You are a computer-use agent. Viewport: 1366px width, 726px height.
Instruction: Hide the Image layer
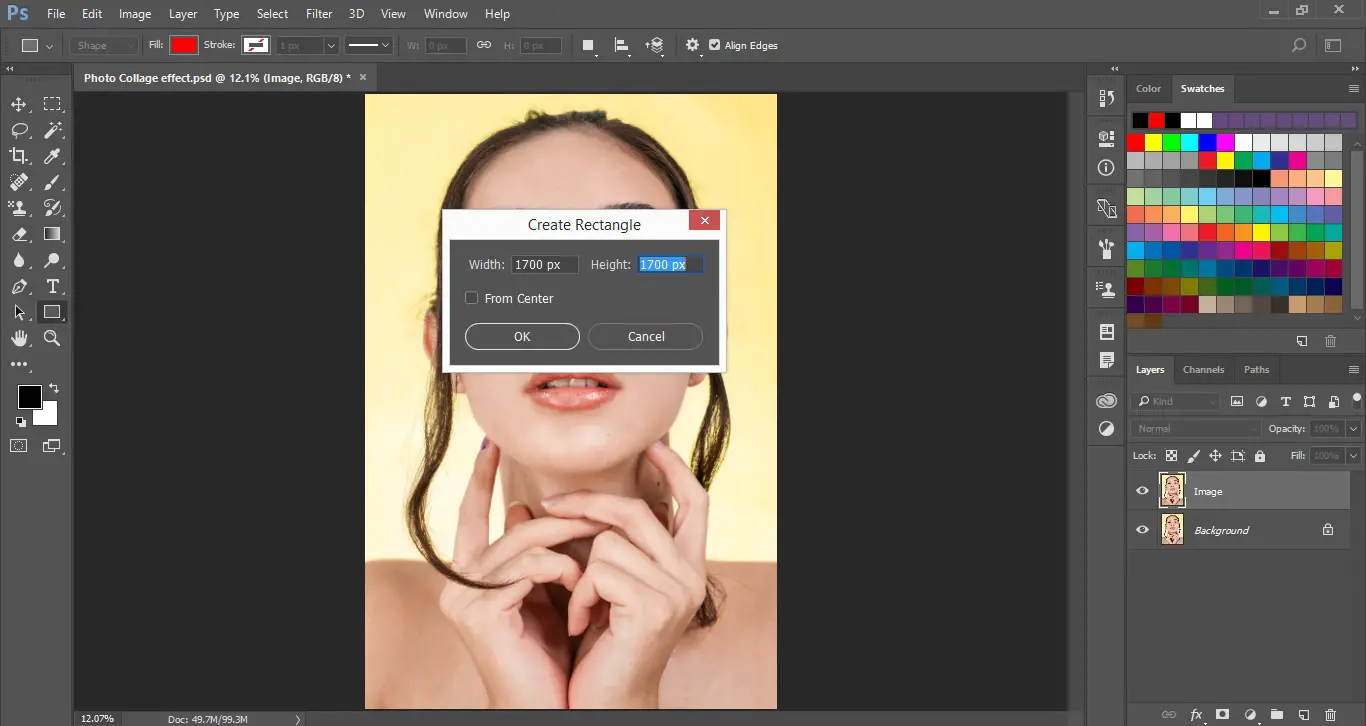click(1142, 490)
